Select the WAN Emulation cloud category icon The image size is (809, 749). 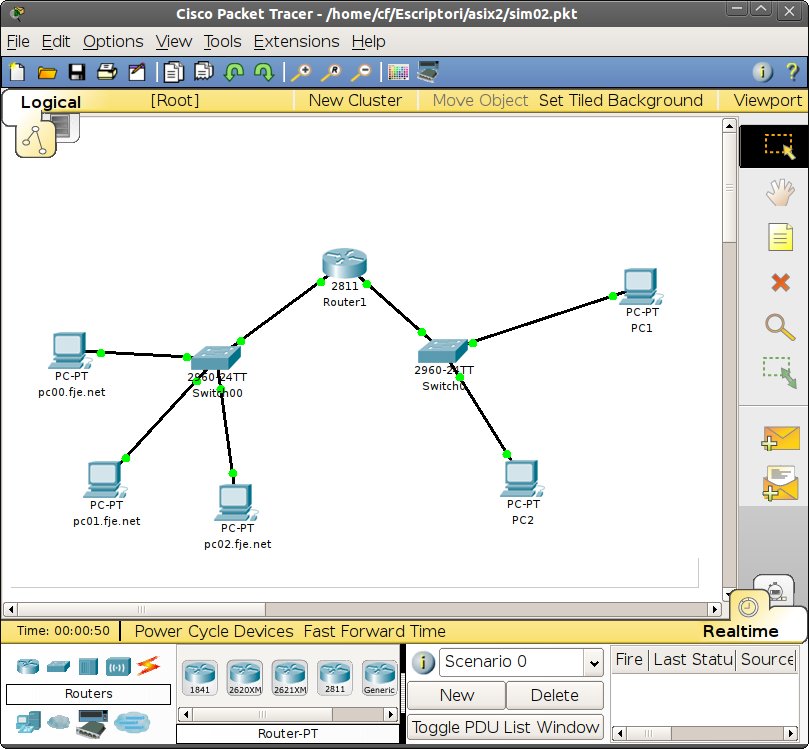(x=58, y=722)
